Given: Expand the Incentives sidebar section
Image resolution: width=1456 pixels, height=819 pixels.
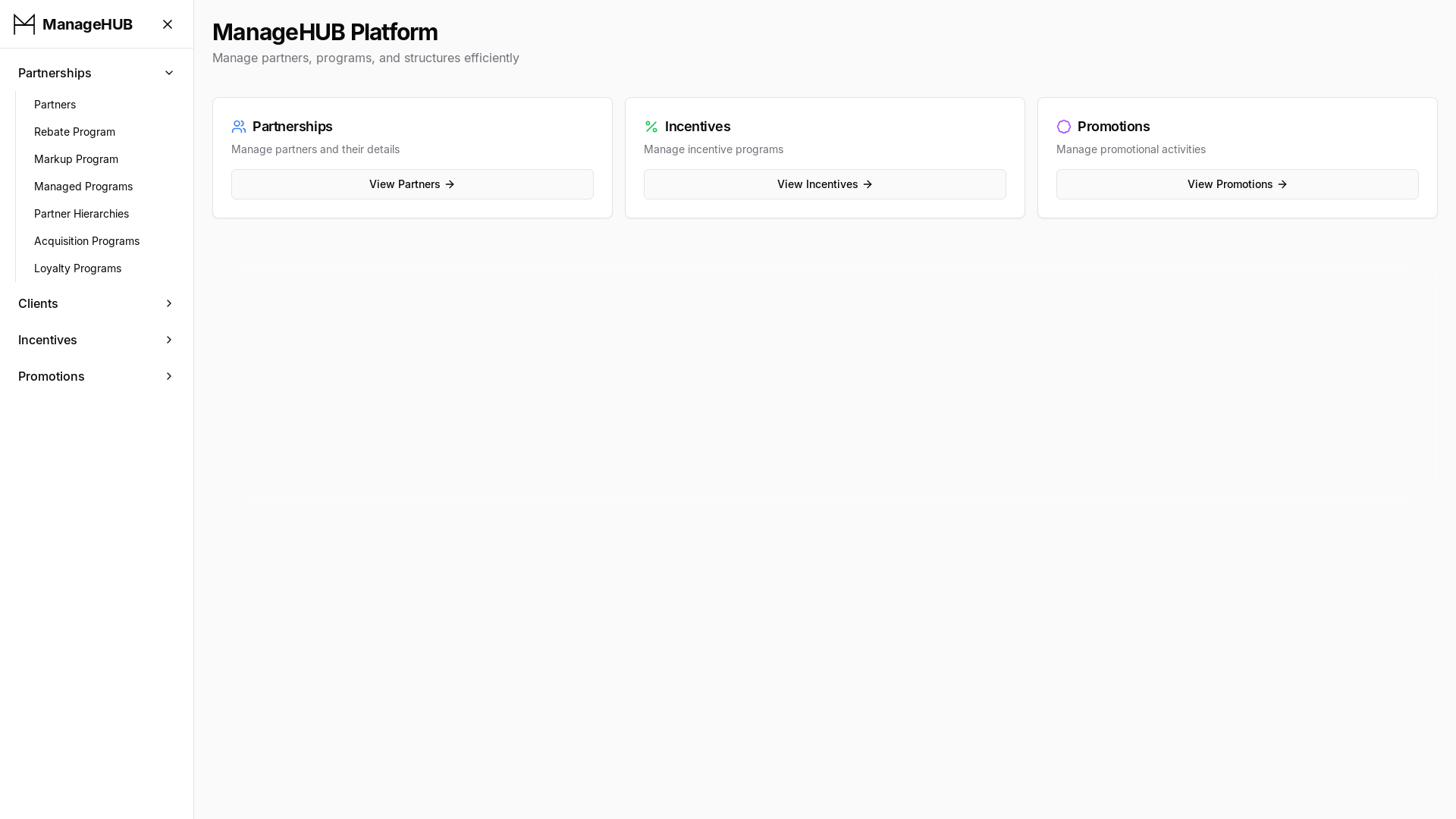Looking at the screenshot, I should pyautogui.click(x=96, y=340).
